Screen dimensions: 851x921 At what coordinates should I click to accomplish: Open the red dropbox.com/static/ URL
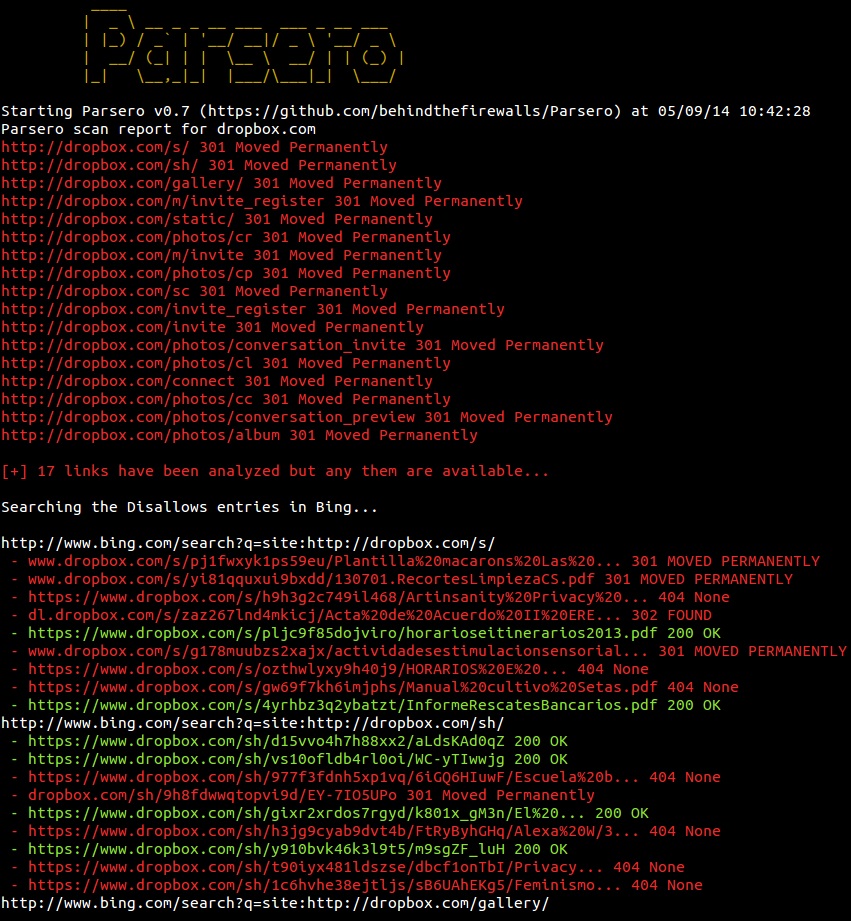pyautogui.click(x=118, y=219)
